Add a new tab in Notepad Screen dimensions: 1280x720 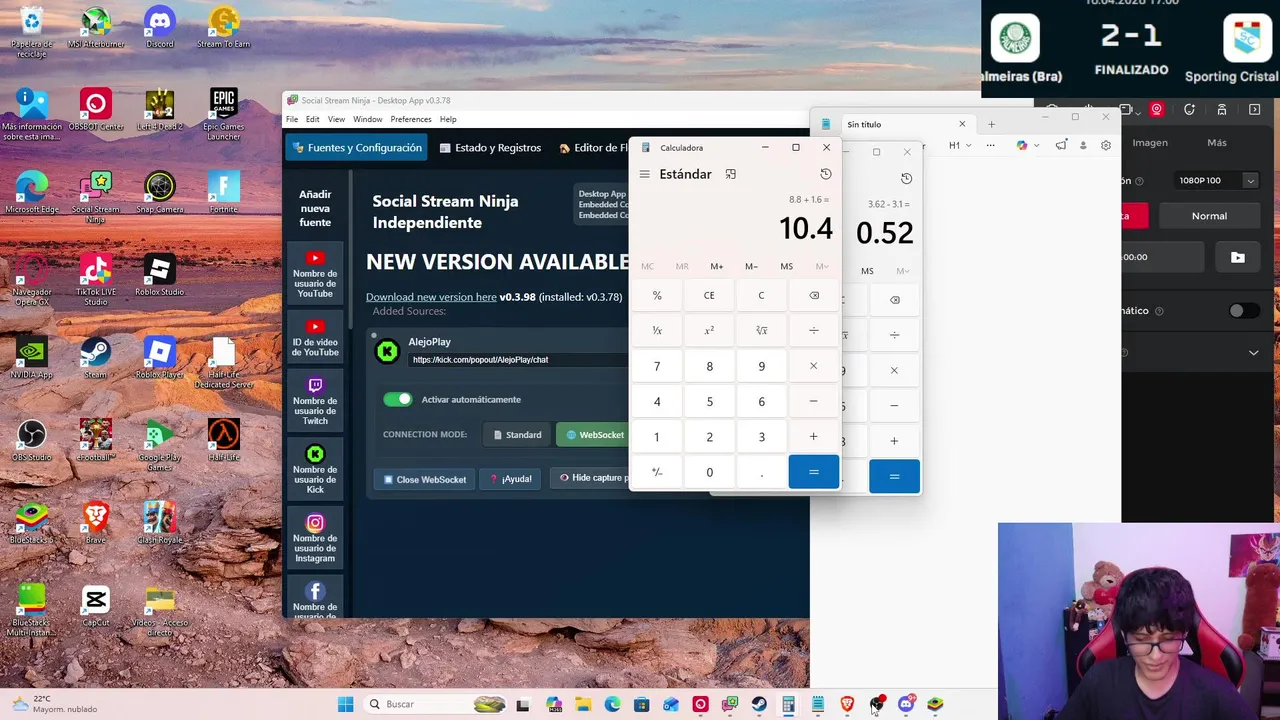991,124
